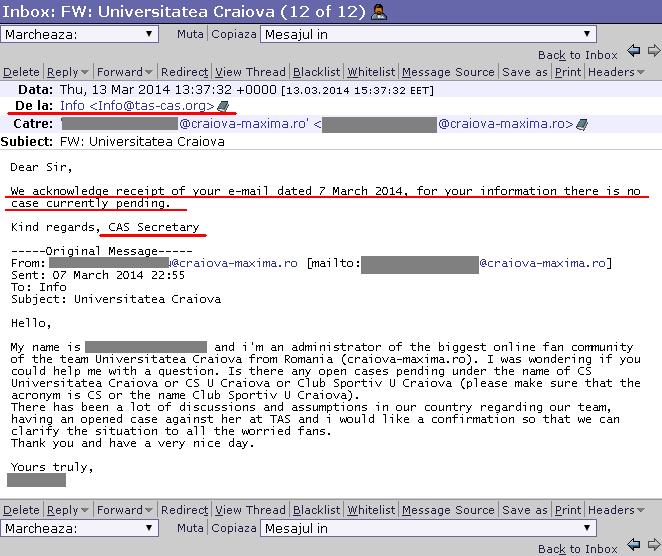662x556 pixels.
Task: Click Delete in the top toolbar
Action: click(21, 72)
